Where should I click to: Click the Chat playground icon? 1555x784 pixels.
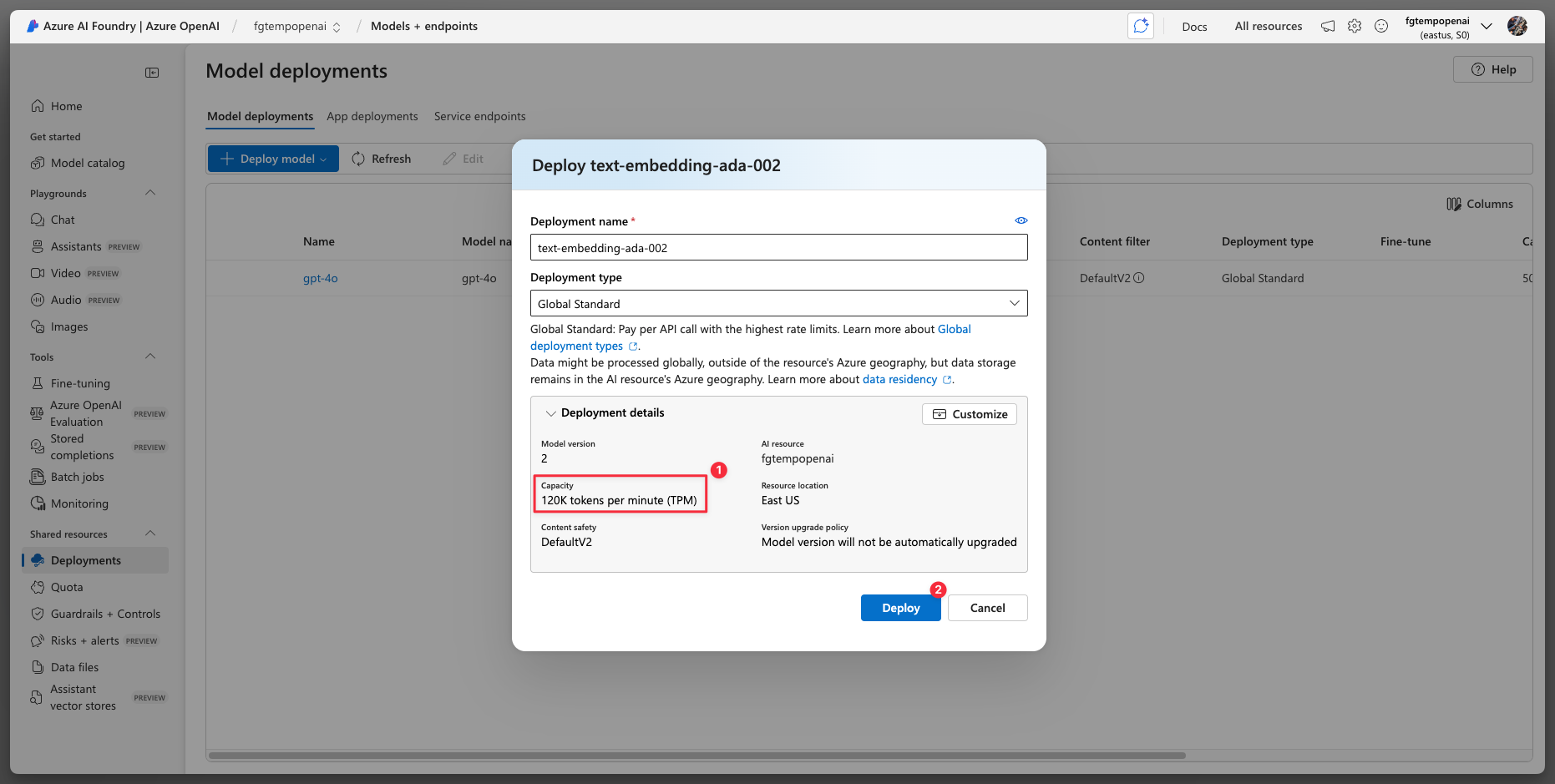click(38, 220)
